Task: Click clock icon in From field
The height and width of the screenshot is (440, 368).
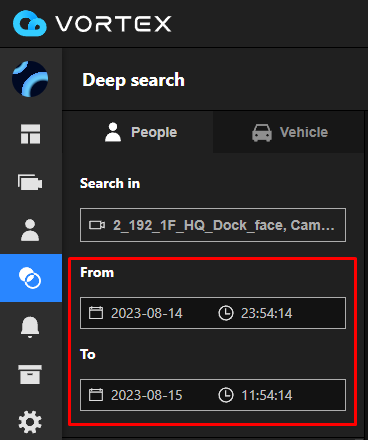Action: [x=226, y=313]
